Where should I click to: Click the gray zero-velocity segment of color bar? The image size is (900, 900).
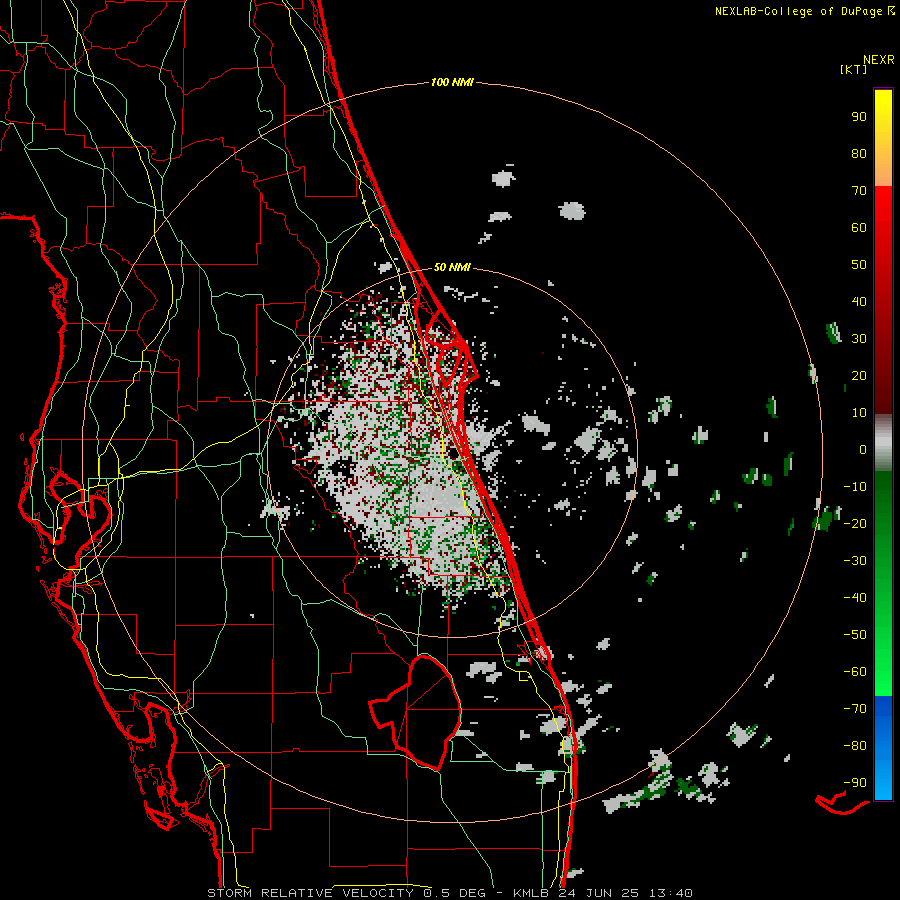coord(883,443)
